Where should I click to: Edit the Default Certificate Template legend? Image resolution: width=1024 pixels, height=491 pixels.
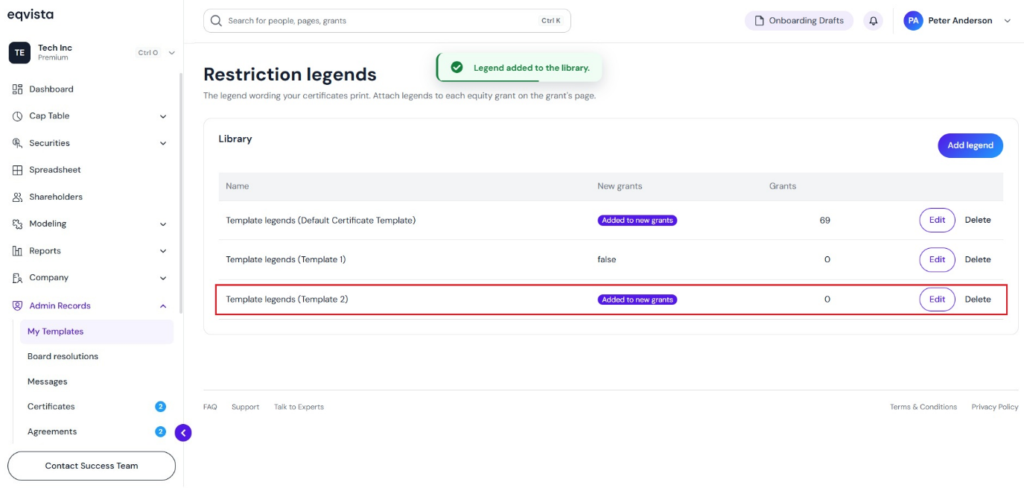click(937, 220)
